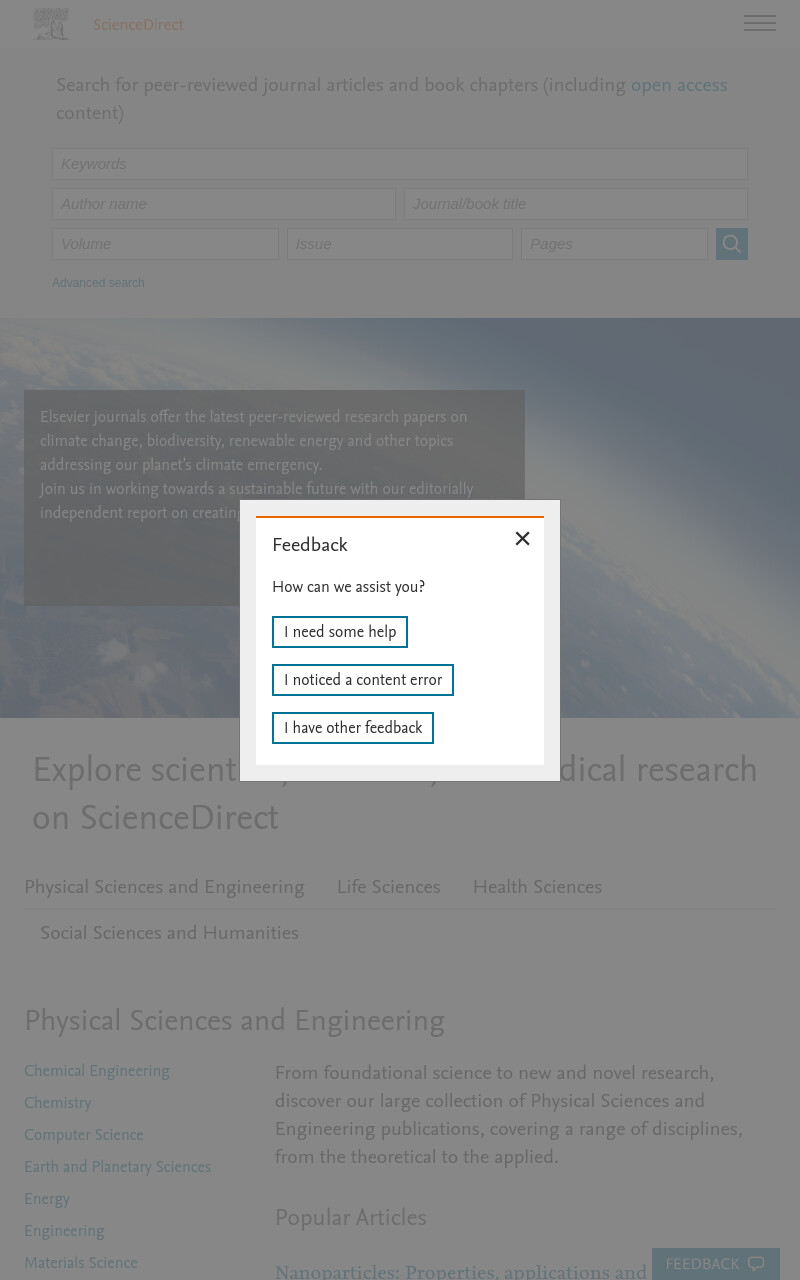The image size is (800, 1280).
Task: Follow the 'open access' link
Action: click(679, 86)
